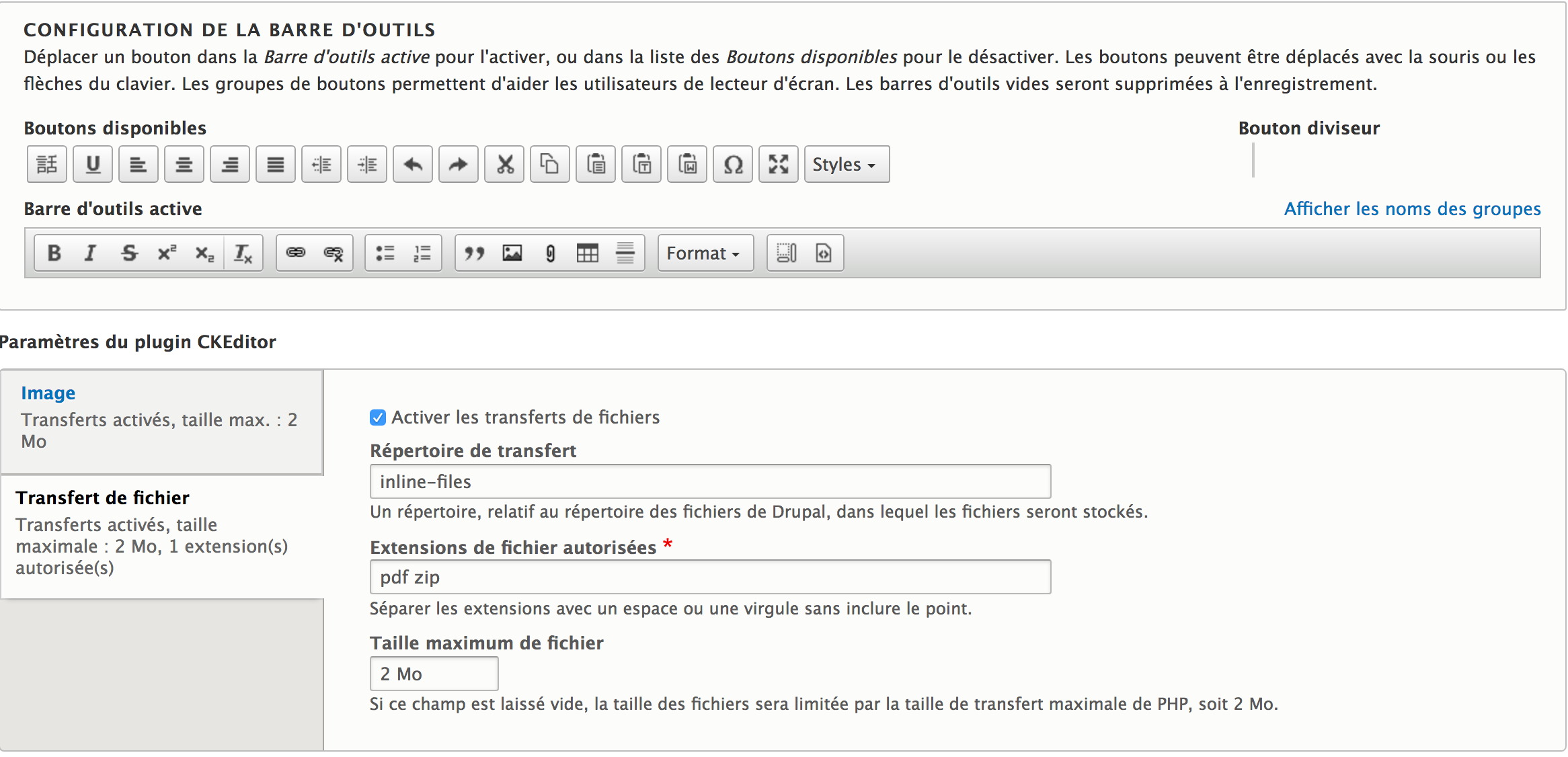Click the Insert table icon
The width and height of the screenshot is (1568, 757).
click(586, 253)
